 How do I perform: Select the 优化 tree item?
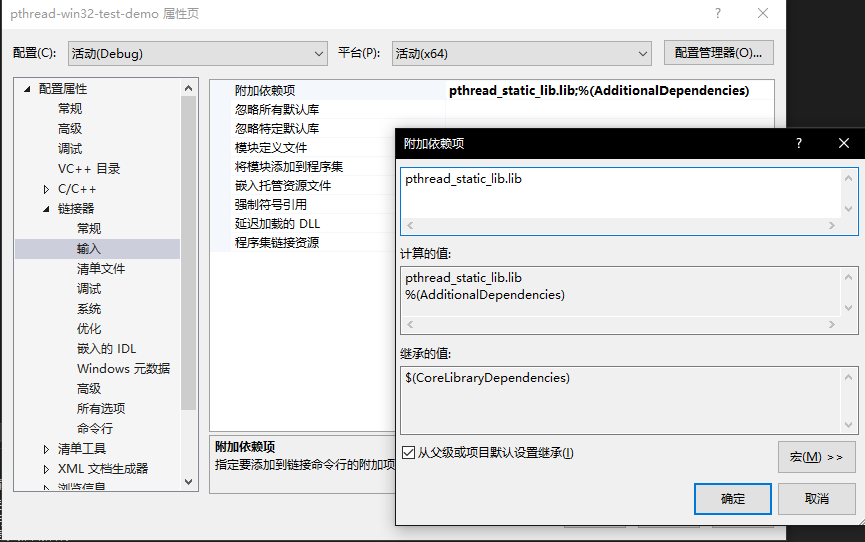89,328
